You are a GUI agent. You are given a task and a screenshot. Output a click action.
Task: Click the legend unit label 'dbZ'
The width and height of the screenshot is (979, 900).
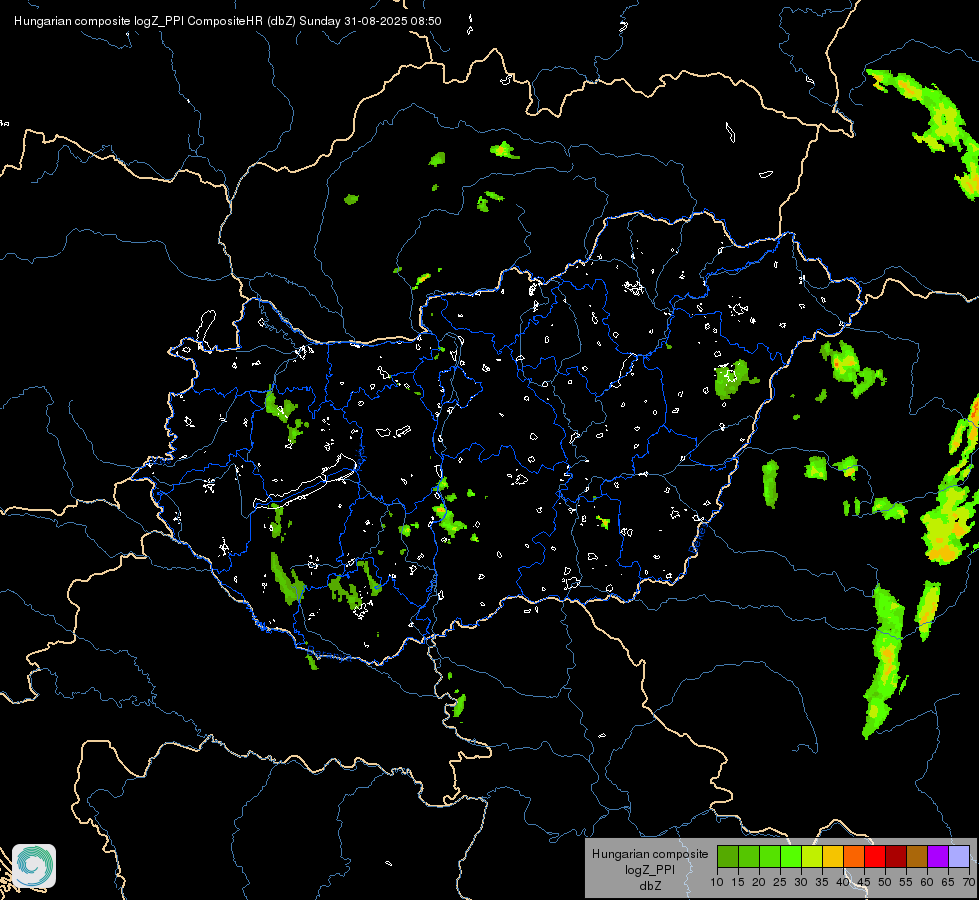[650, 886]
